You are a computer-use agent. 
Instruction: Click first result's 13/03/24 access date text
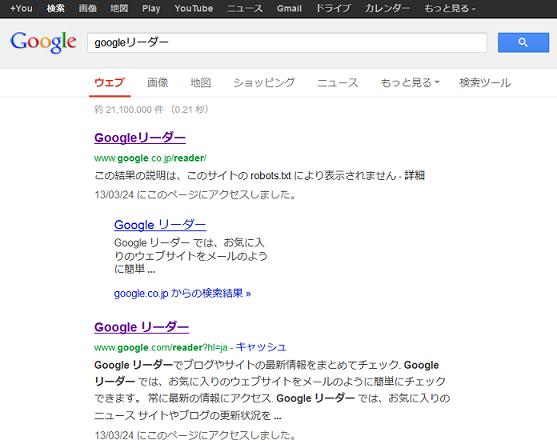(195, 195)
